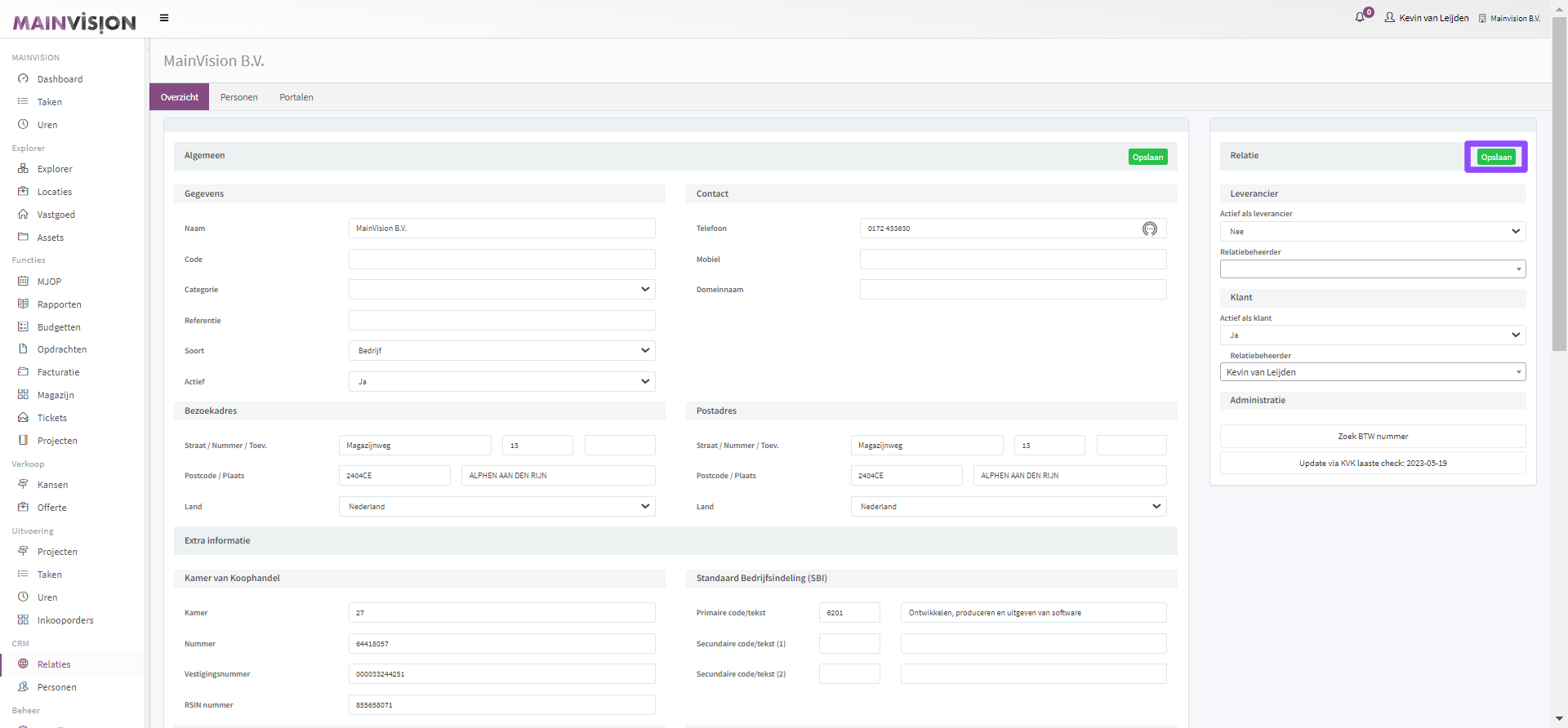This screenshot has height=728, width=1568.
Task: Open the notifications bell icon
Action: (x=1360, y=17)
